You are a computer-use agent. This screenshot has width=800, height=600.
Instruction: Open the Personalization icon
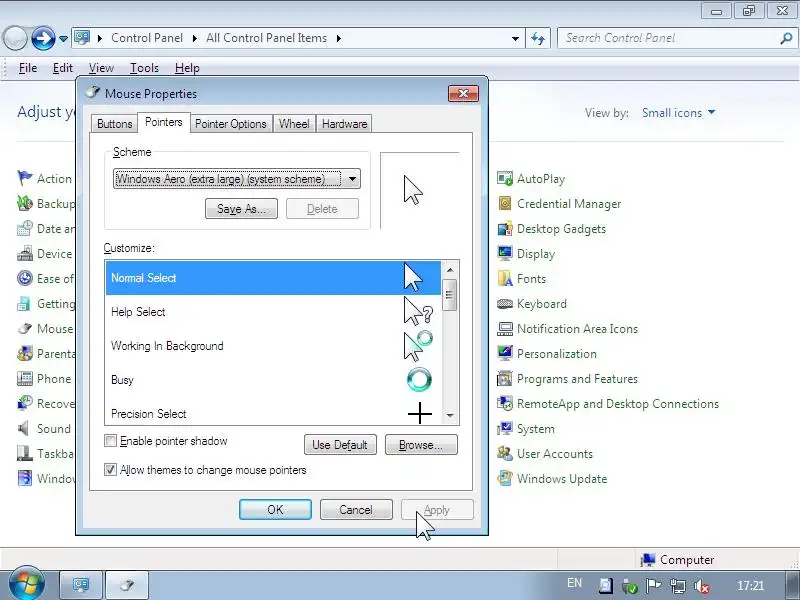pyautogui.click(x=505, y=354)
